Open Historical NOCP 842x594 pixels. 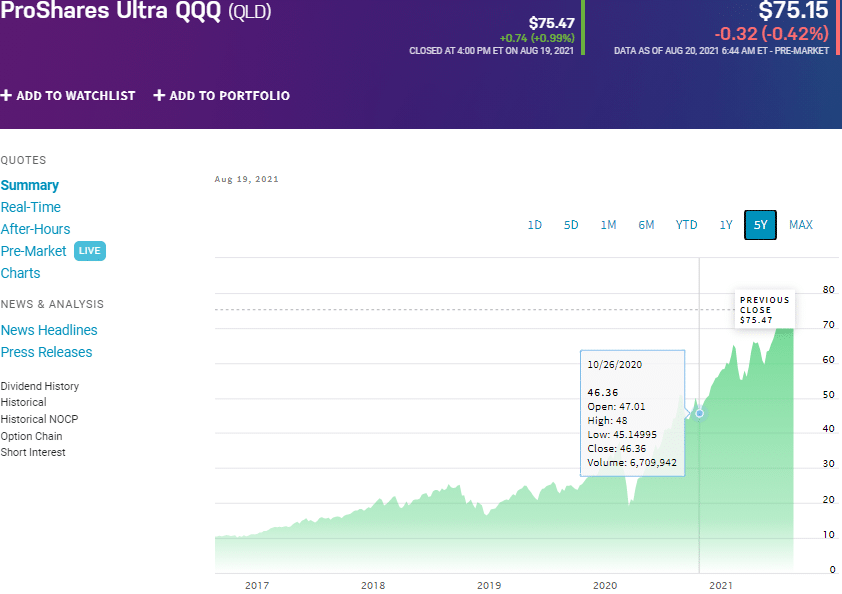[39, 419]
